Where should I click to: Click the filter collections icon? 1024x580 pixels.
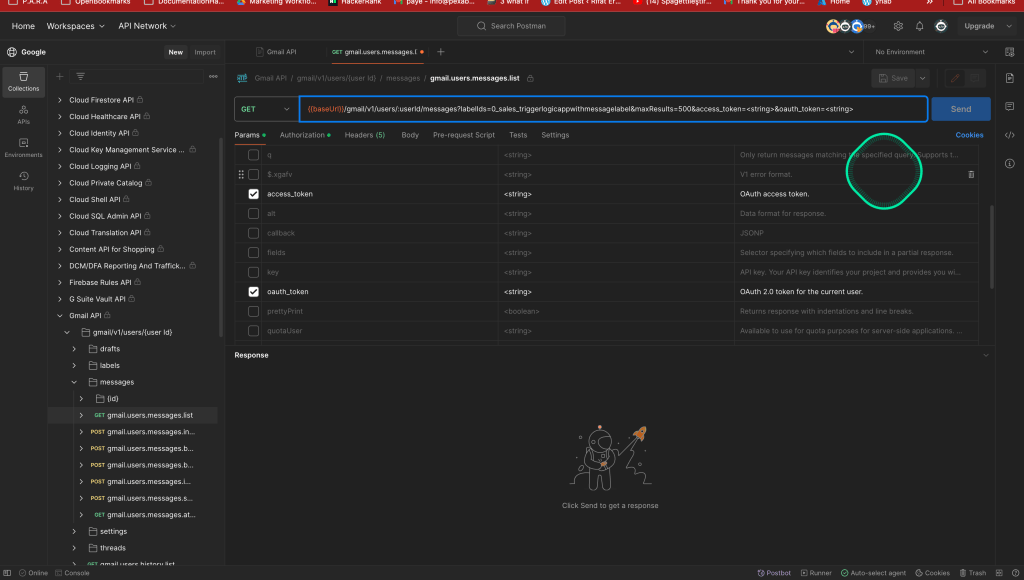80,76
